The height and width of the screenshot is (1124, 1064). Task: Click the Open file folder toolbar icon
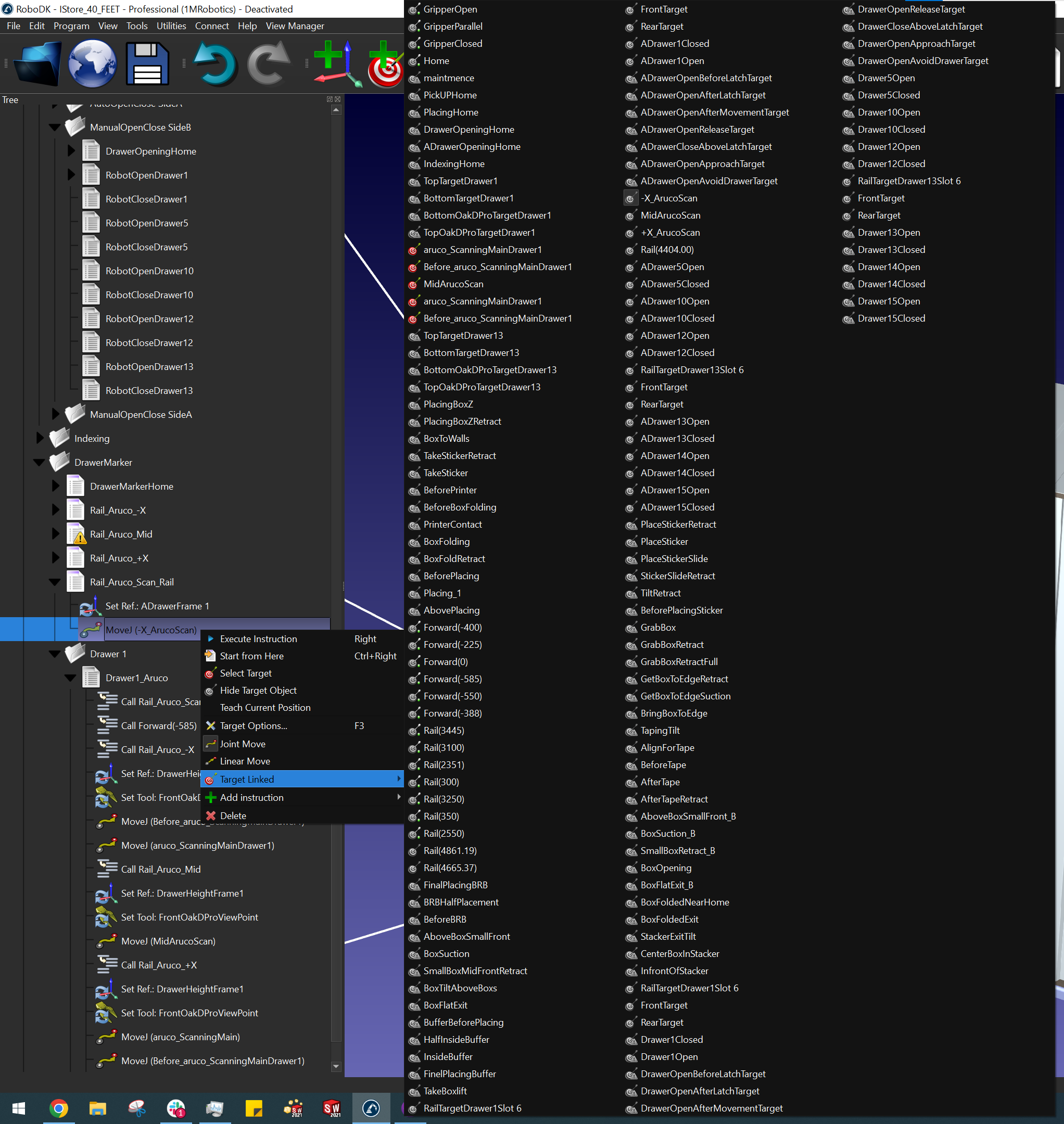point(37,63)
